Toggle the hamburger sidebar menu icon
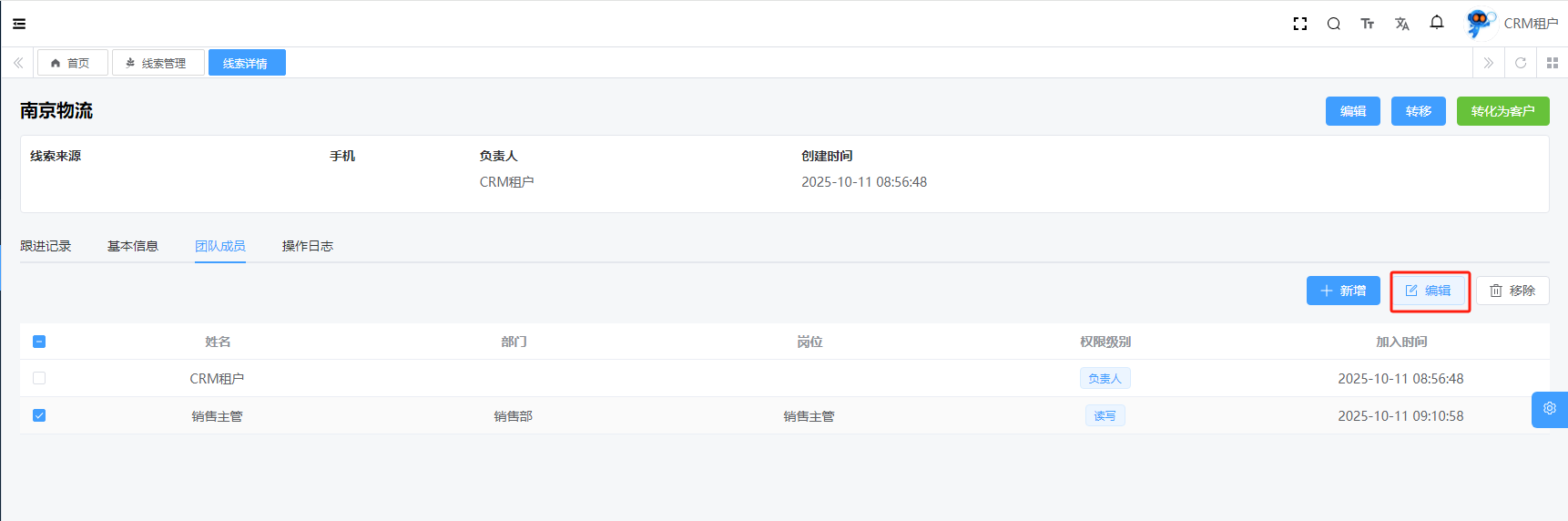 point(19,24)
